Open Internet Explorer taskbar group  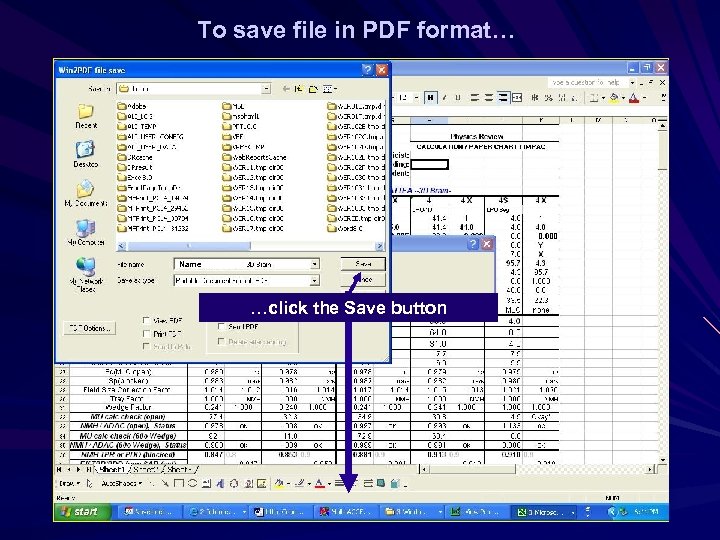click(217, 511)
